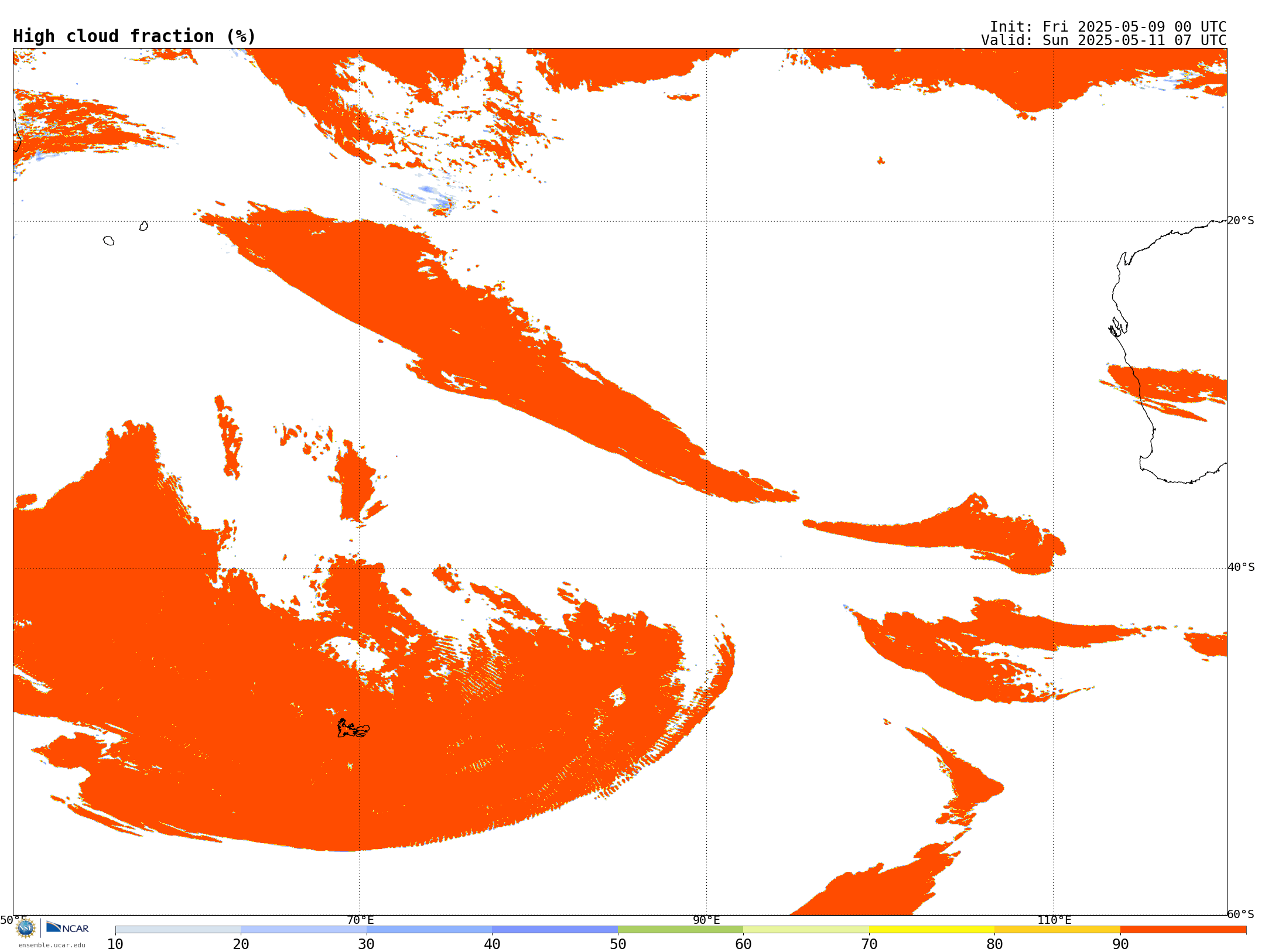Click the 20°S latitude label
The image size is (1265, 952).
1240,220
